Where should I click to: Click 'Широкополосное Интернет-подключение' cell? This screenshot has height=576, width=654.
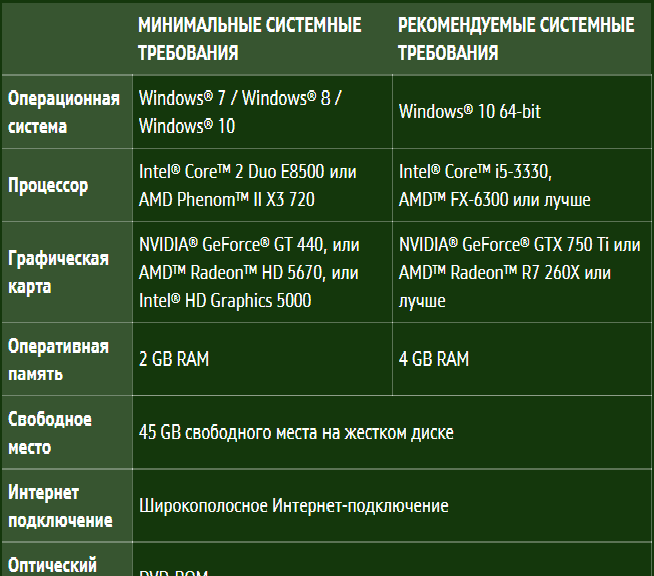(x=392, y=506)
